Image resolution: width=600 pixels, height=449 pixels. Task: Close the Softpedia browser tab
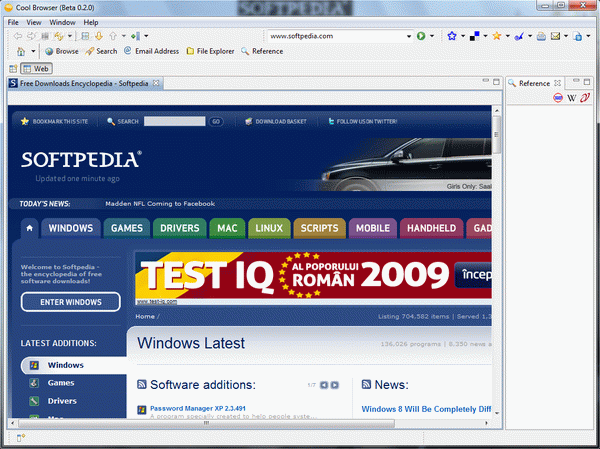coord(156,83)
